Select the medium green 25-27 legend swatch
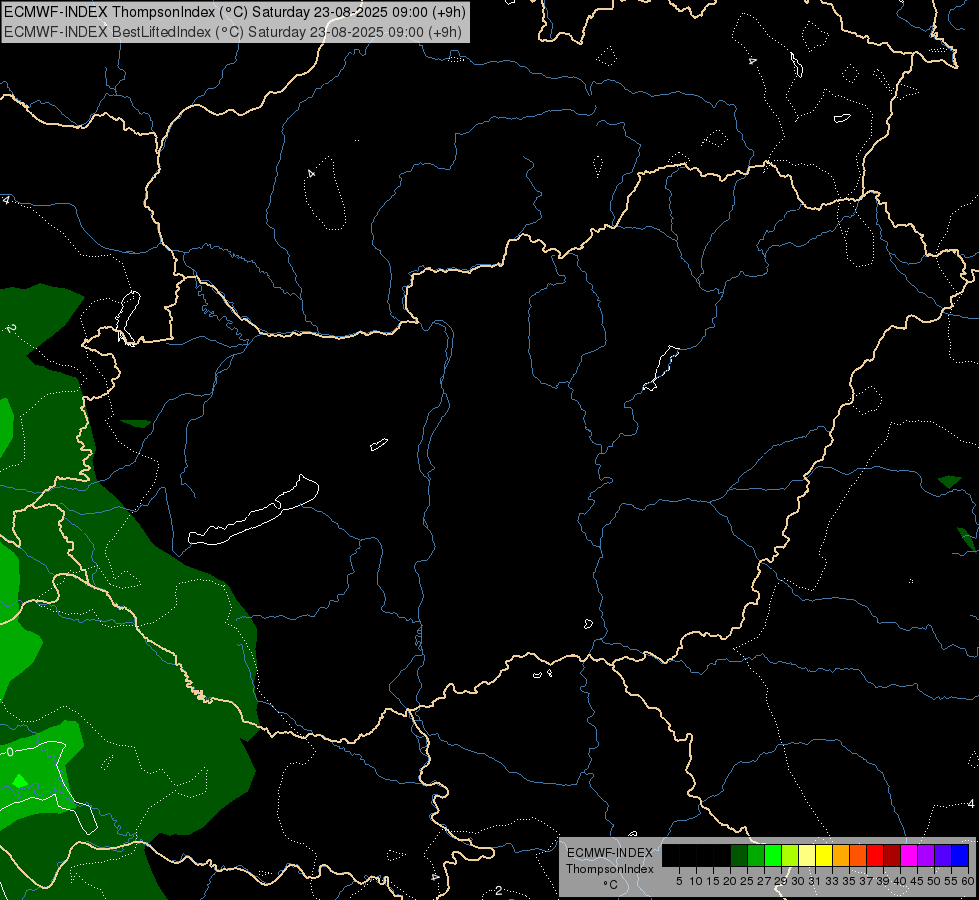 pos(756,855)
